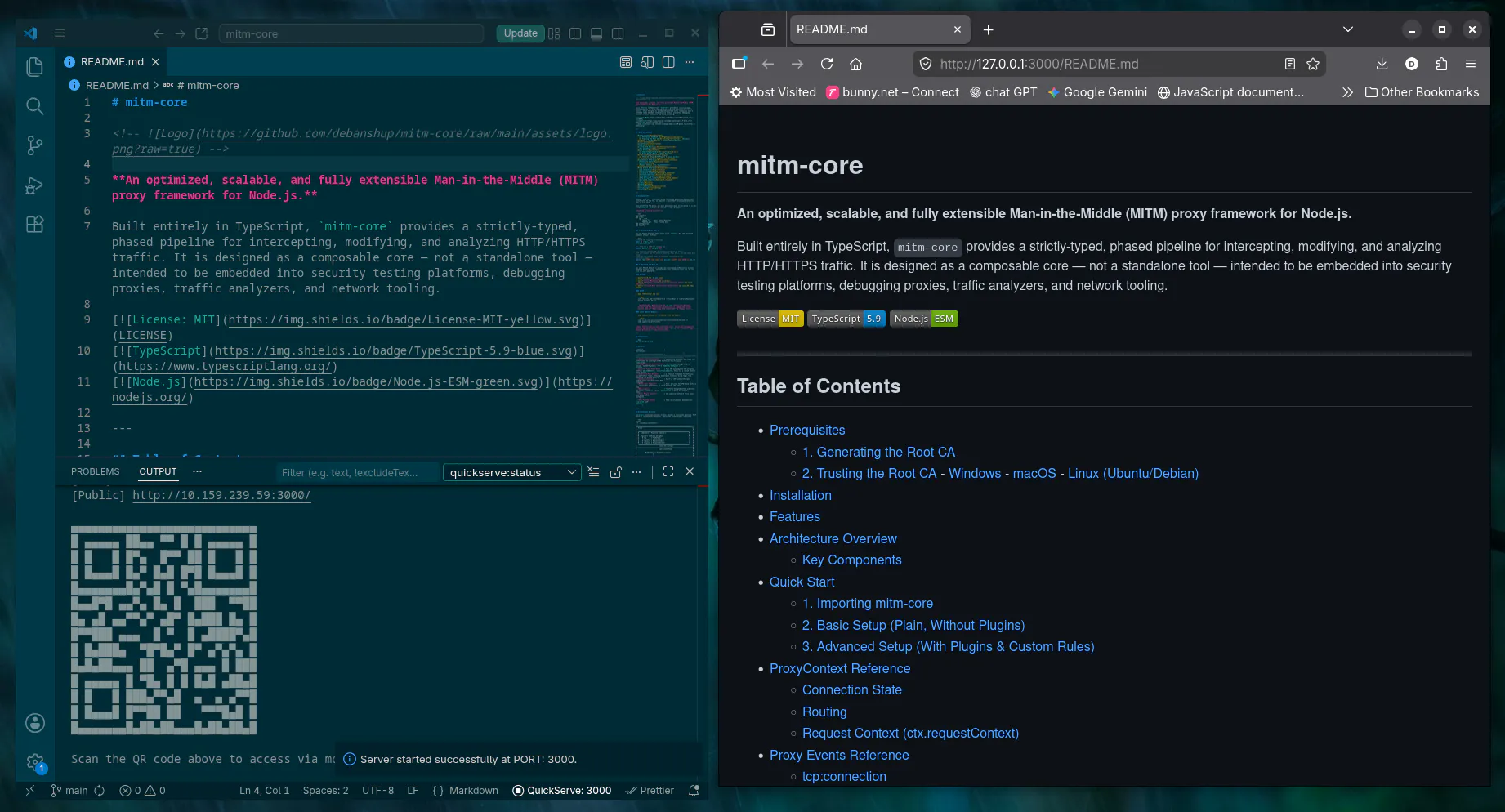Change indentation via Spaces: 2

click(x=325, y=790)
